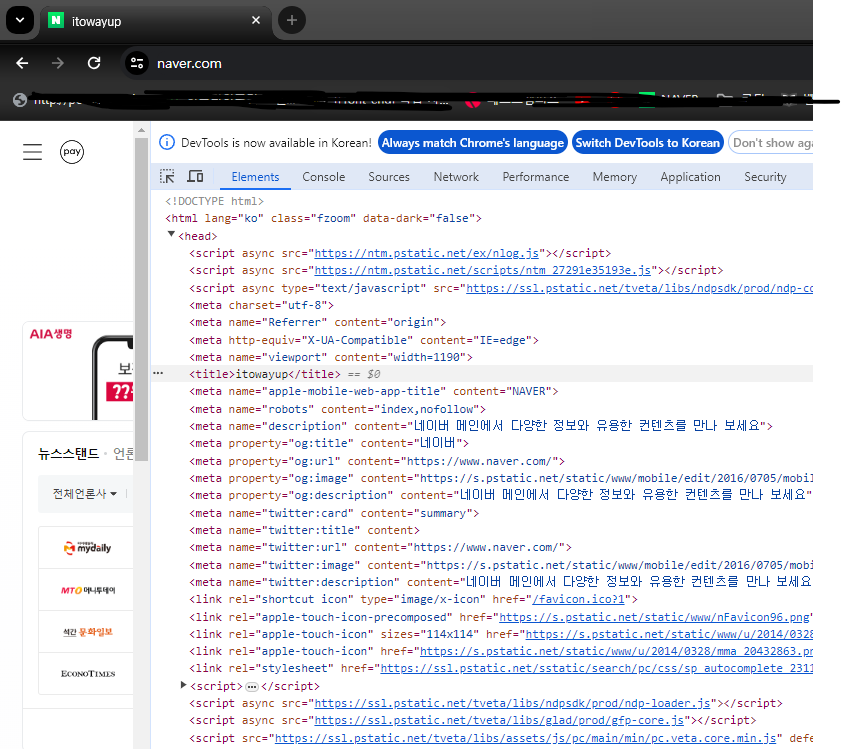Select the html lang="ko" element
Viewport: 841px width, 749px height.
pos(323,218)
